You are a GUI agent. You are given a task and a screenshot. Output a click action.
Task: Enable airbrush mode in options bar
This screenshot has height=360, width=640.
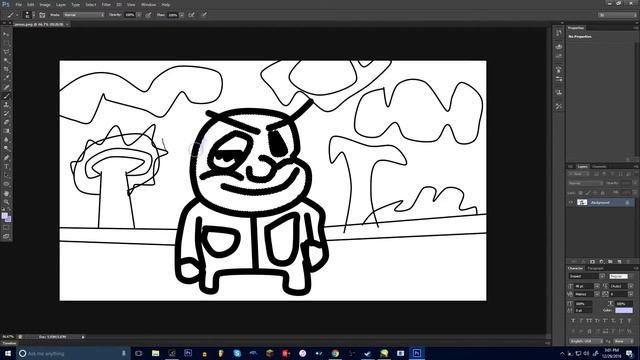191,15
